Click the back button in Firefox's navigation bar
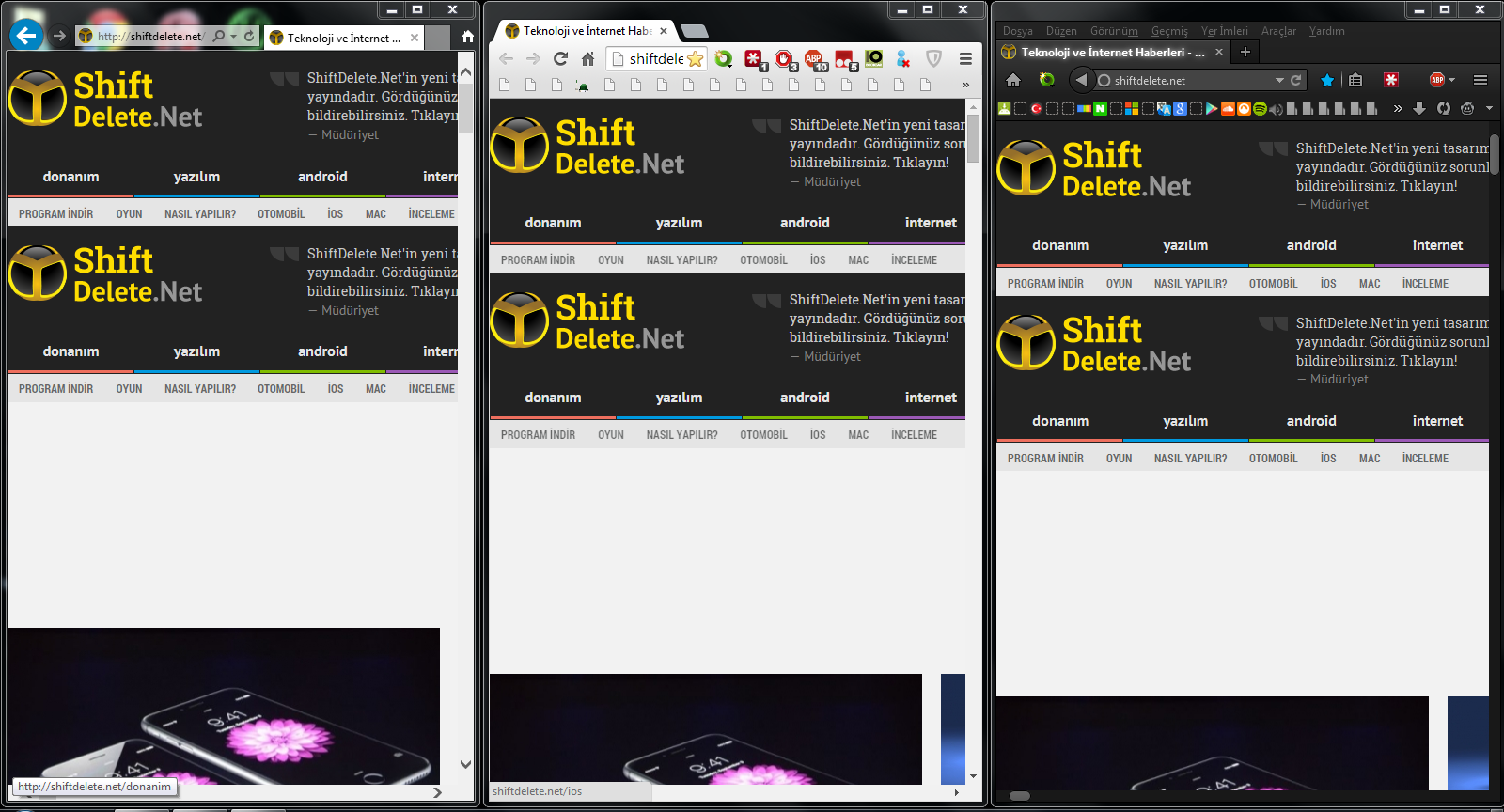The width and height of the screenshot is (1504, 812). tap(1081, 80)
